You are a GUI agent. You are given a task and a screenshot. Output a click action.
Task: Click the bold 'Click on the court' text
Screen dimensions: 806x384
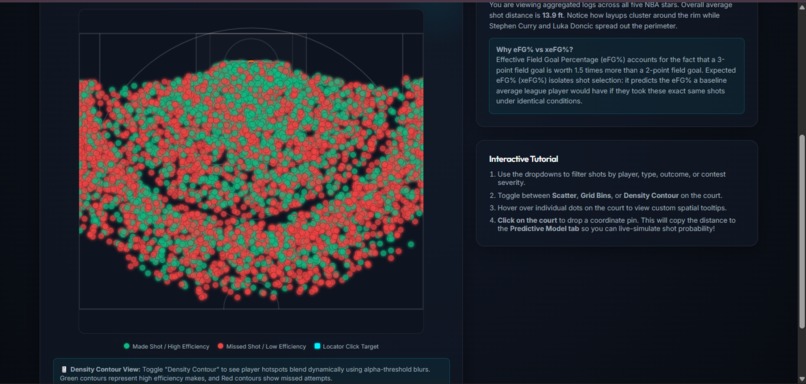click(x=527, y=220)
